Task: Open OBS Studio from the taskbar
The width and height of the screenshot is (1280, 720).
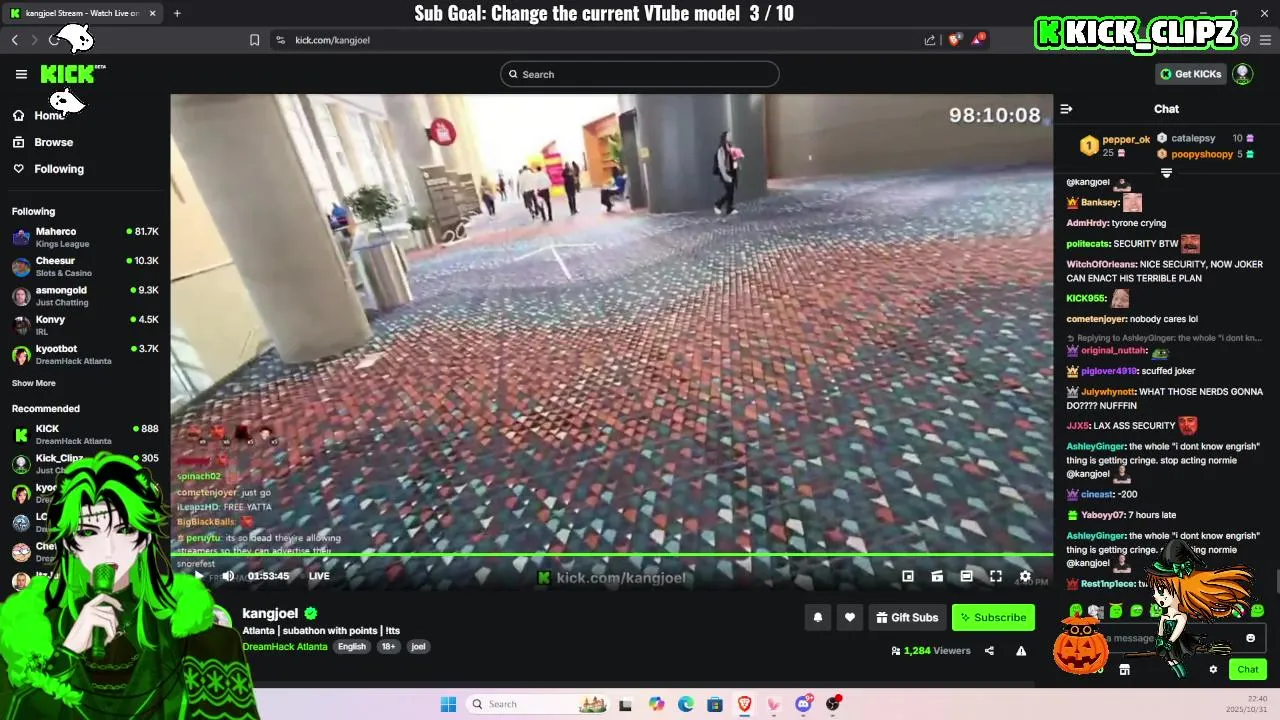Action: 833,704
